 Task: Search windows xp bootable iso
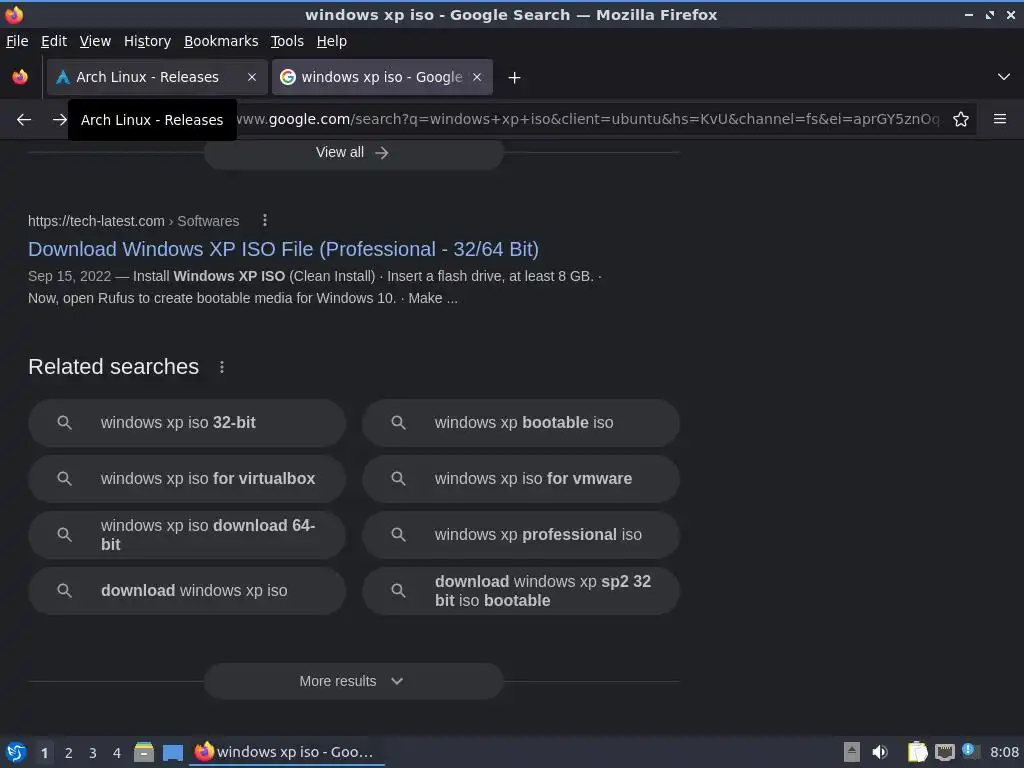click(521, 423)
